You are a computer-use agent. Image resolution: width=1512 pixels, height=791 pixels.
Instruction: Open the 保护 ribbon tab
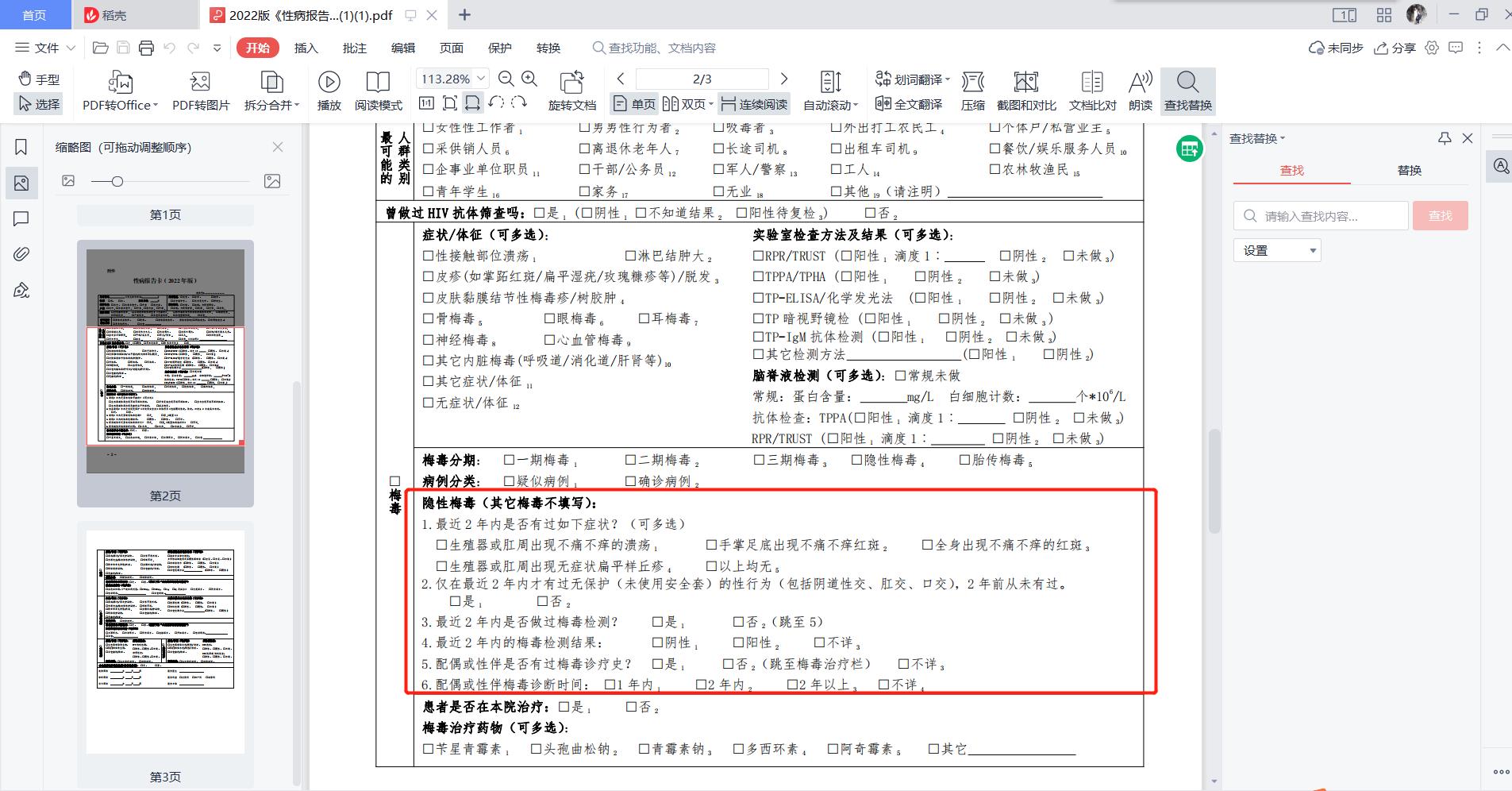(x=499, y=48)
